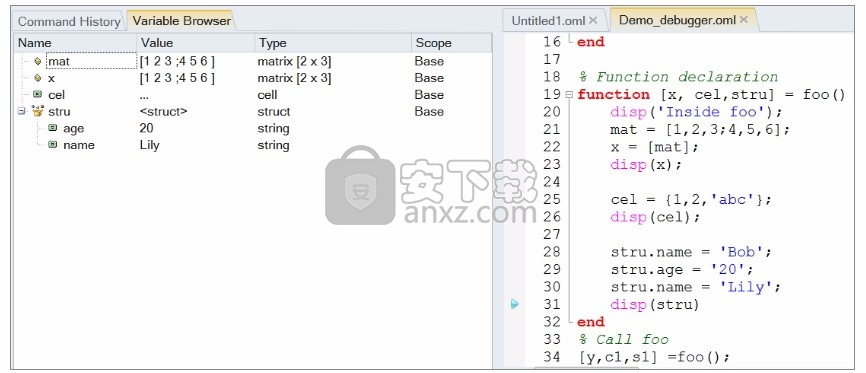Viewport: 866px width, 373px height.
Task: Place cursor on mat = [1,2,3;4,5,6] line
Action: point(700,129)
